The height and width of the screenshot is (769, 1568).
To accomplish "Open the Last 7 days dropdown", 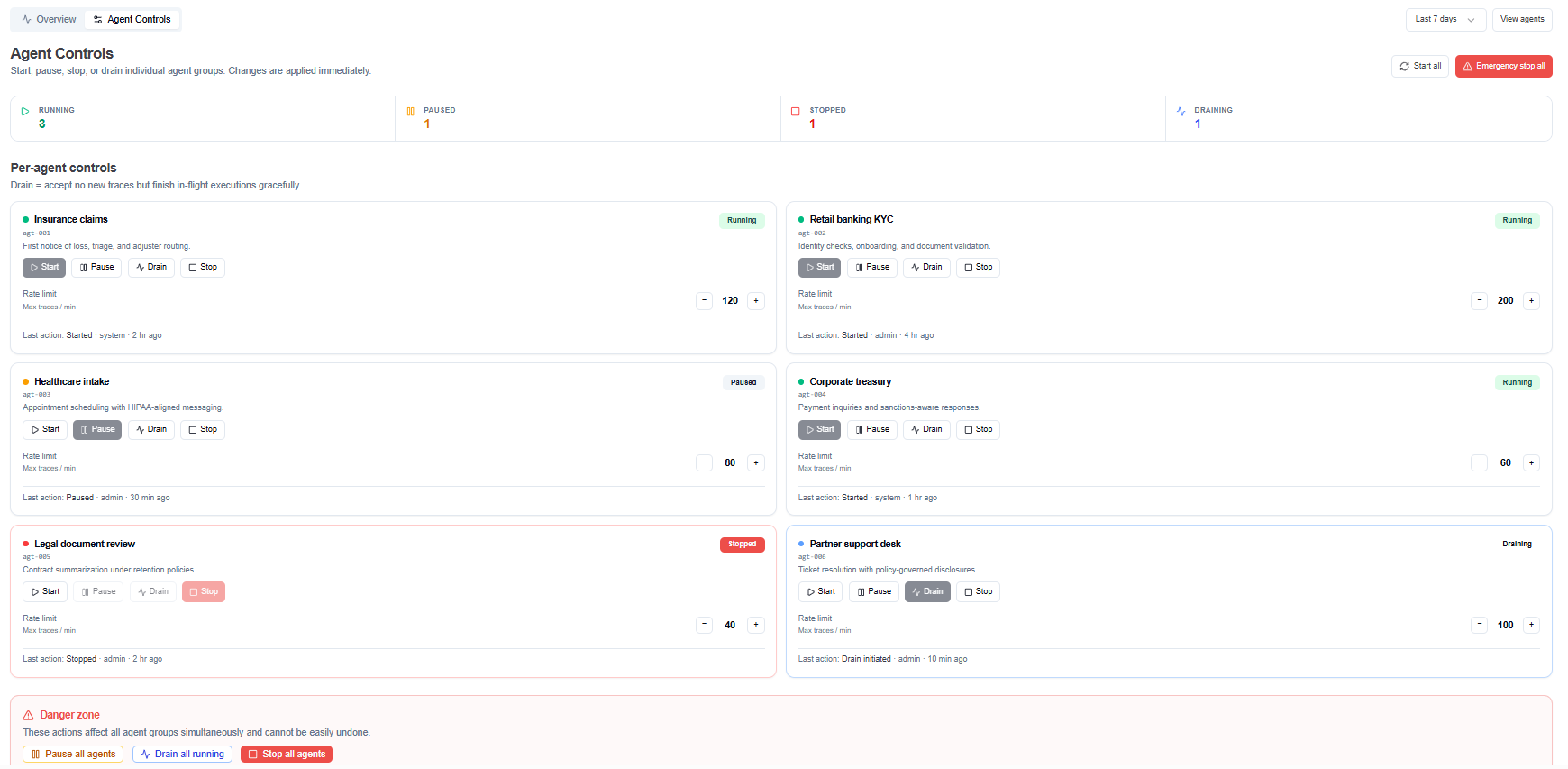I will tap(1445, 20).
